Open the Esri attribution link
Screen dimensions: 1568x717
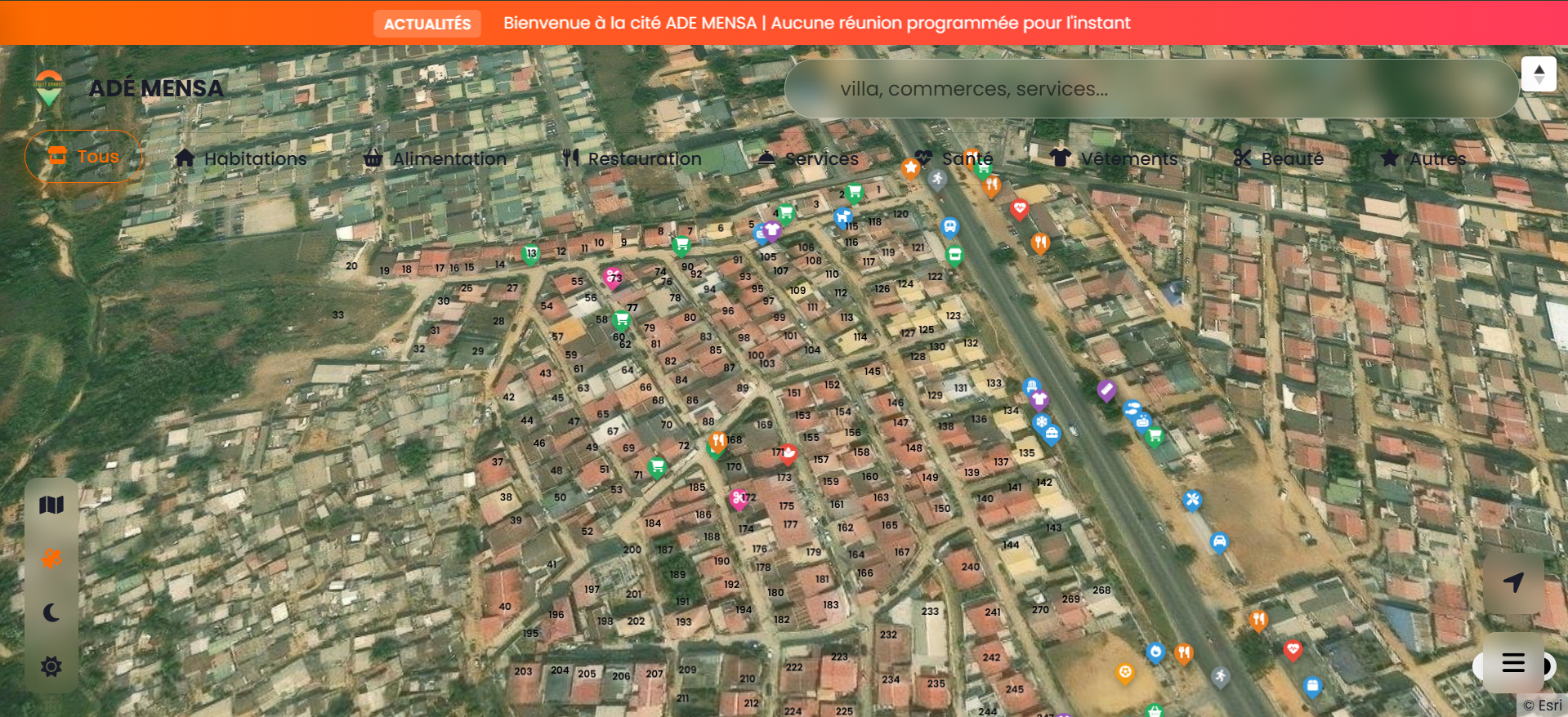[x=1543, y=706]
